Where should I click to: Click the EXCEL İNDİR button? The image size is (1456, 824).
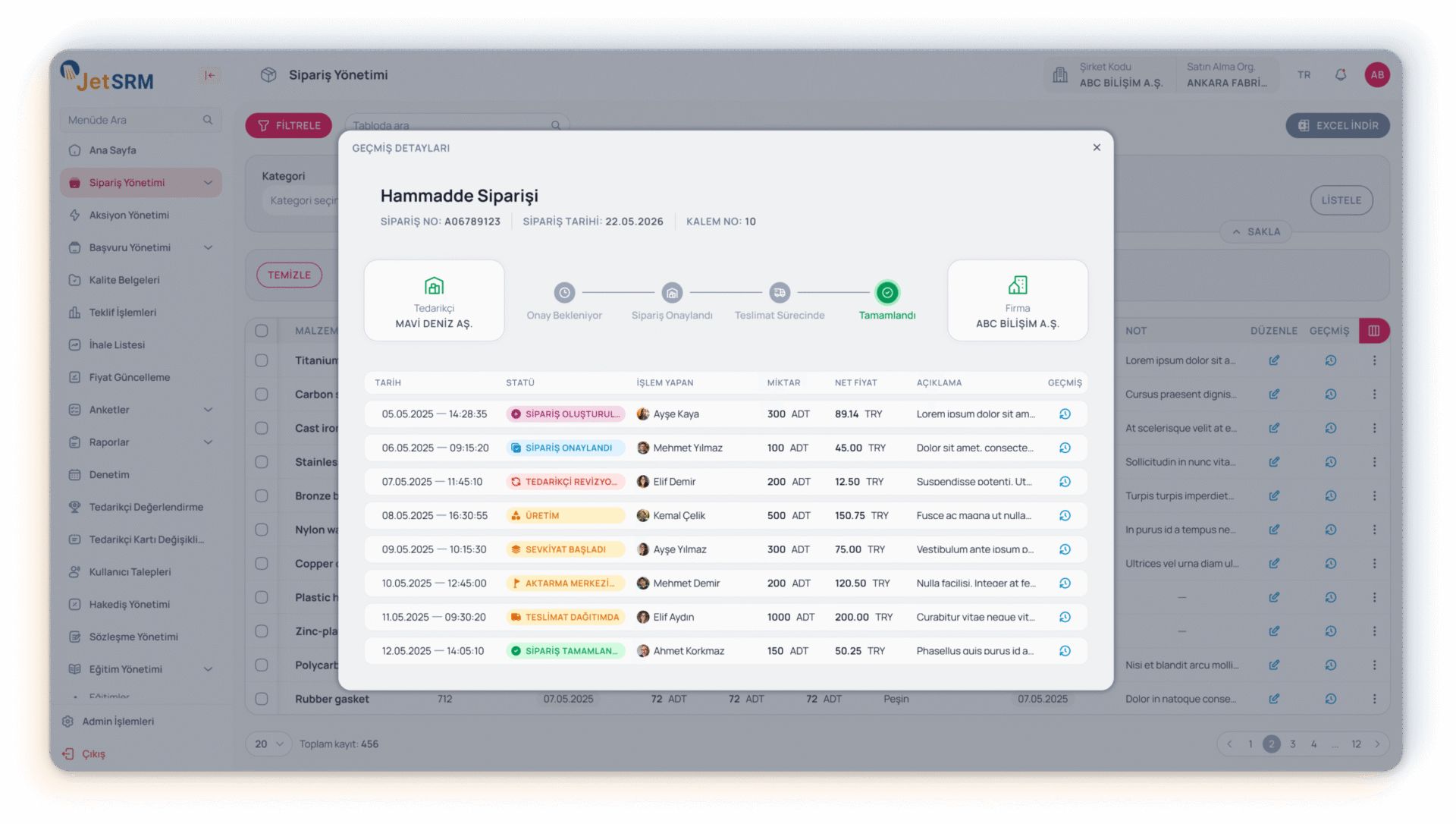(1337, 126)
